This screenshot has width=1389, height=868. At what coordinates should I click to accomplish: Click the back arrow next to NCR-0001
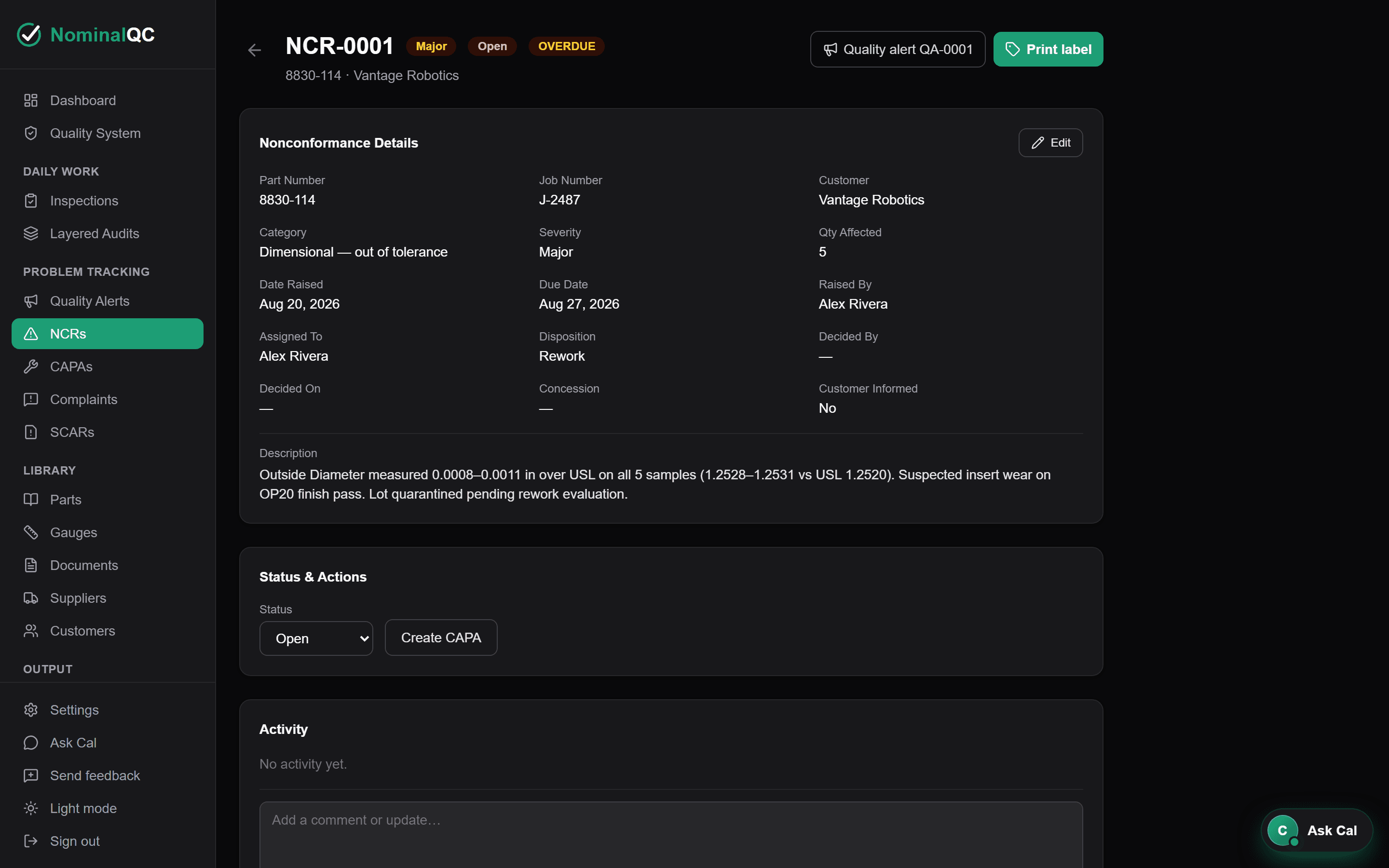(x=254, y=50)
